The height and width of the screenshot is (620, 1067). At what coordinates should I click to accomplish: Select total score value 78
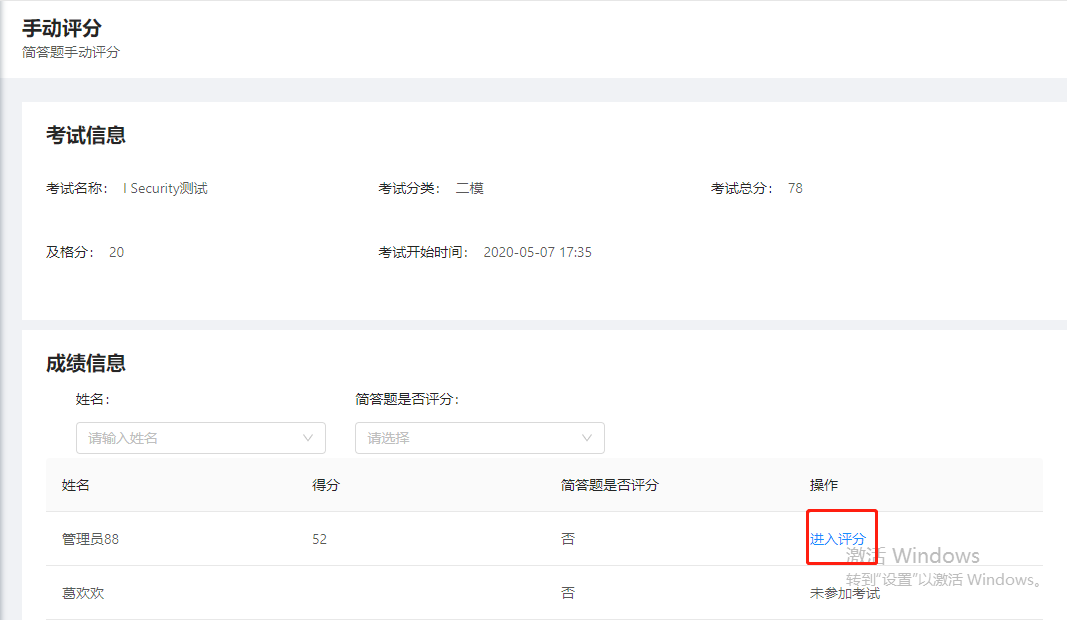coord(795,189)
